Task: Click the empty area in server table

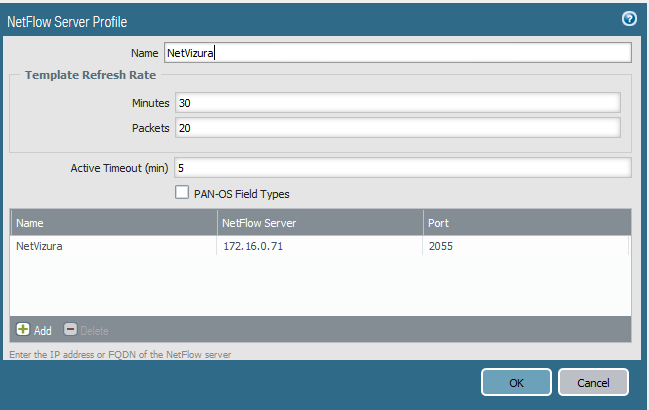Action: [x=320, y=288]
